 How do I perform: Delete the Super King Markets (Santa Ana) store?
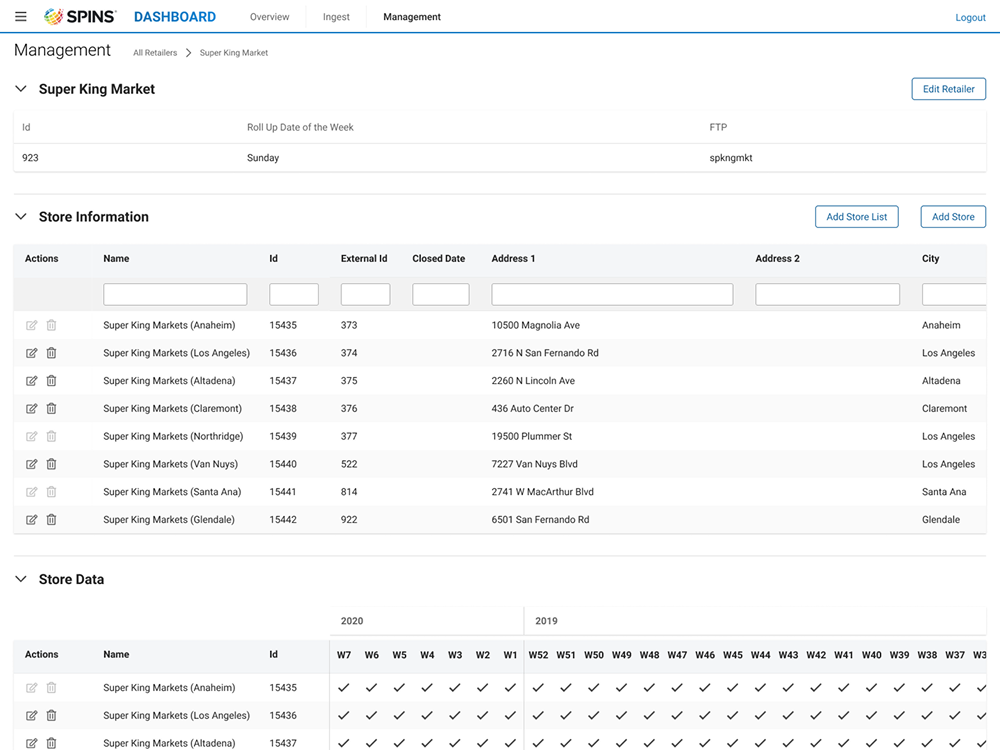(x=52, y=492)
